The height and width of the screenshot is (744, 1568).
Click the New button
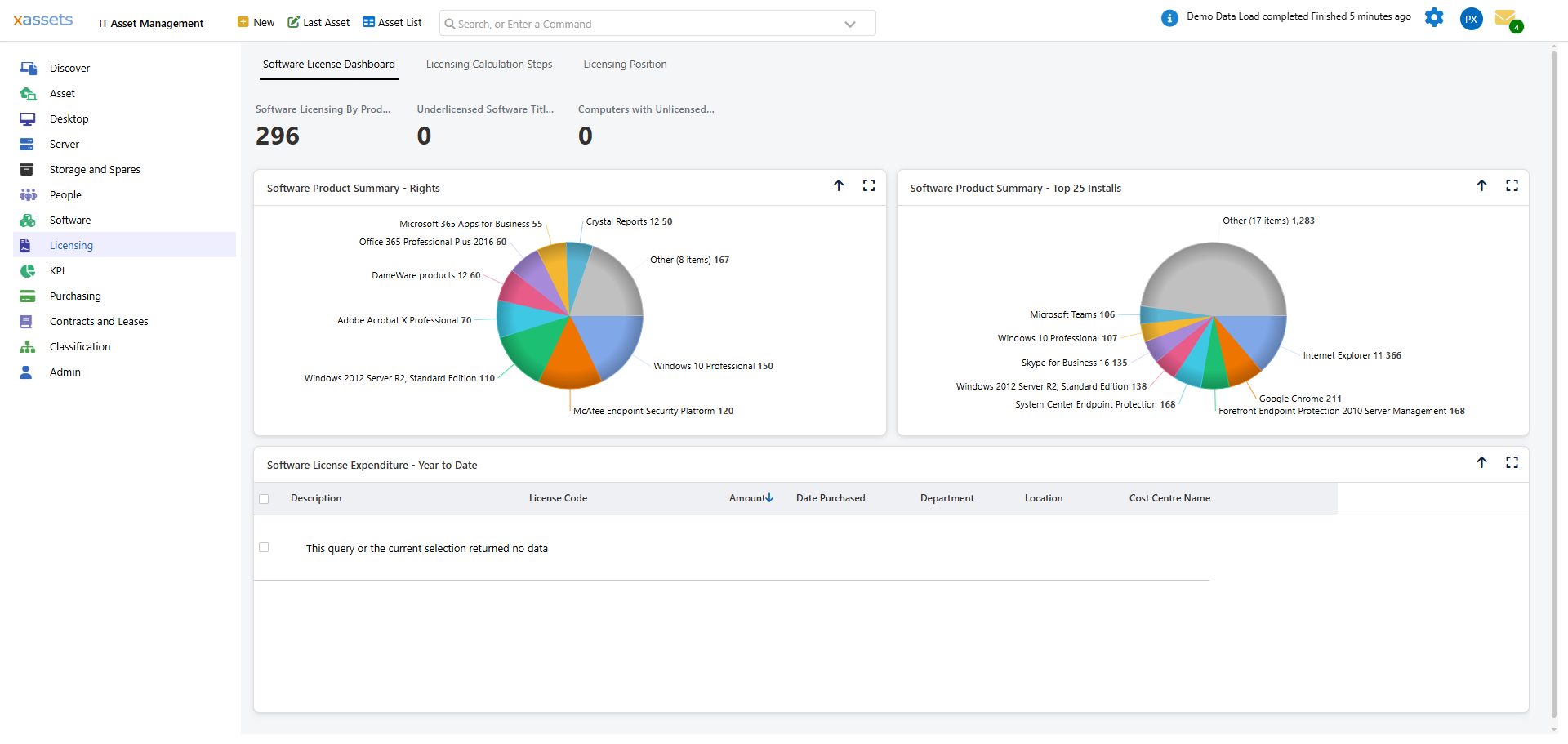[255, 22]
